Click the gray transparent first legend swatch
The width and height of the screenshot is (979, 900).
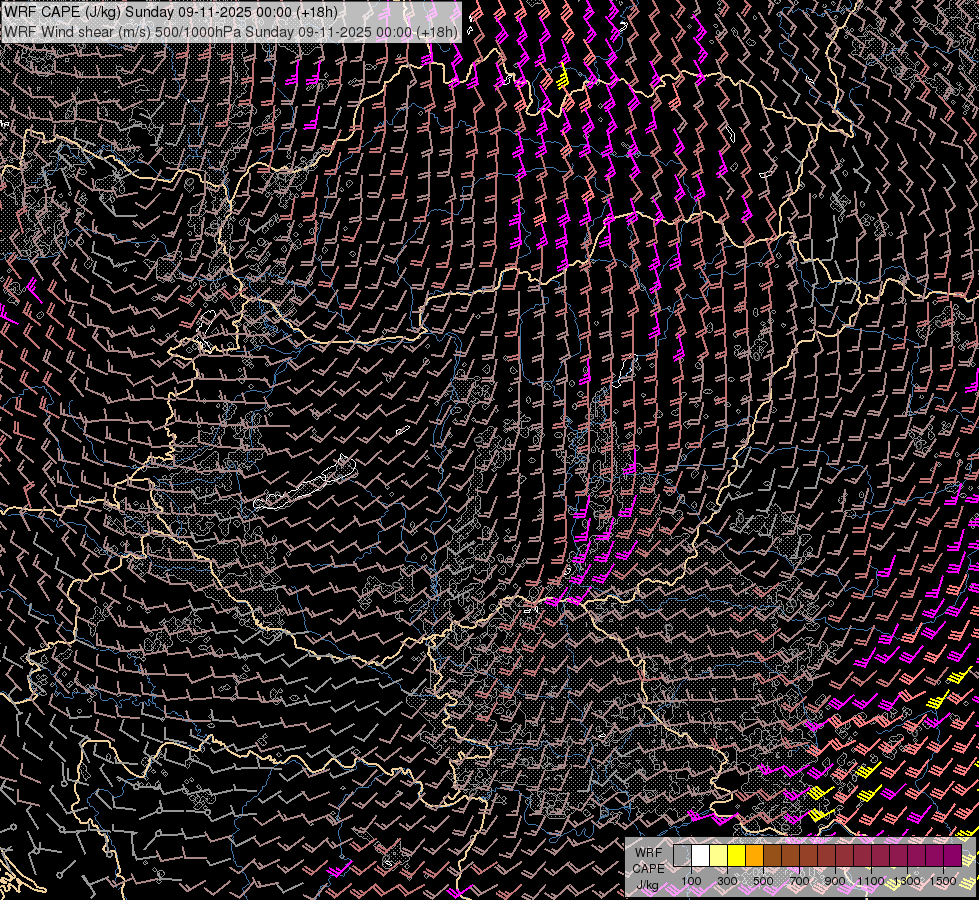[682, 856]
